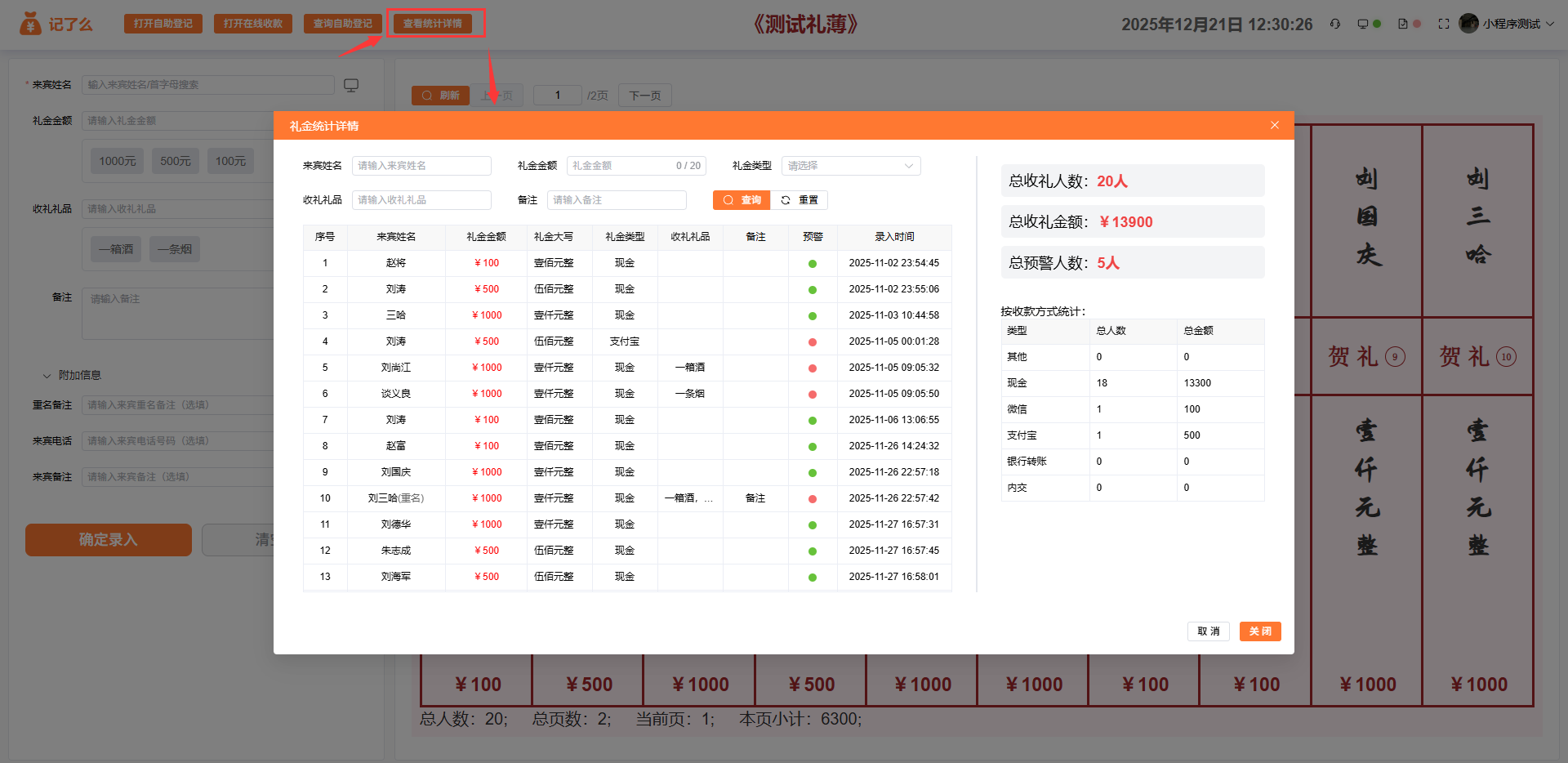Toggle the fullscreen icon in header
This screenshot has width=1568, height=763.
[1444, 24]
